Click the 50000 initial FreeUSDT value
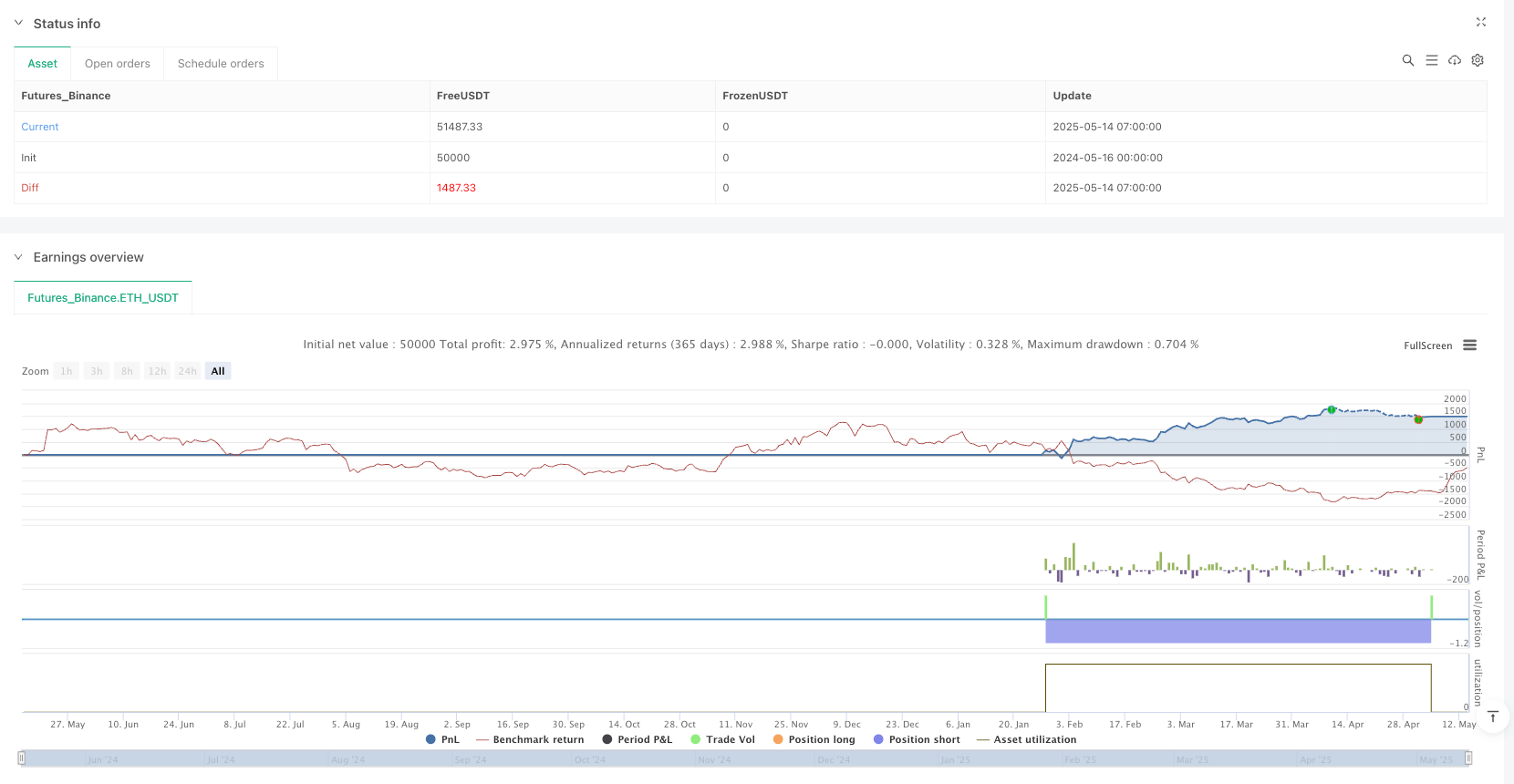 (453, 158)
